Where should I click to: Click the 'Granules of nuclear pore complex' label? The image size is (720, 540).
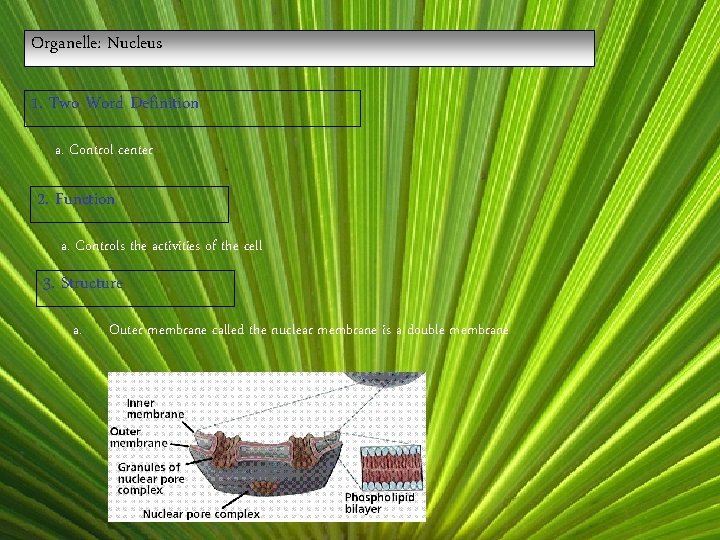151,479
